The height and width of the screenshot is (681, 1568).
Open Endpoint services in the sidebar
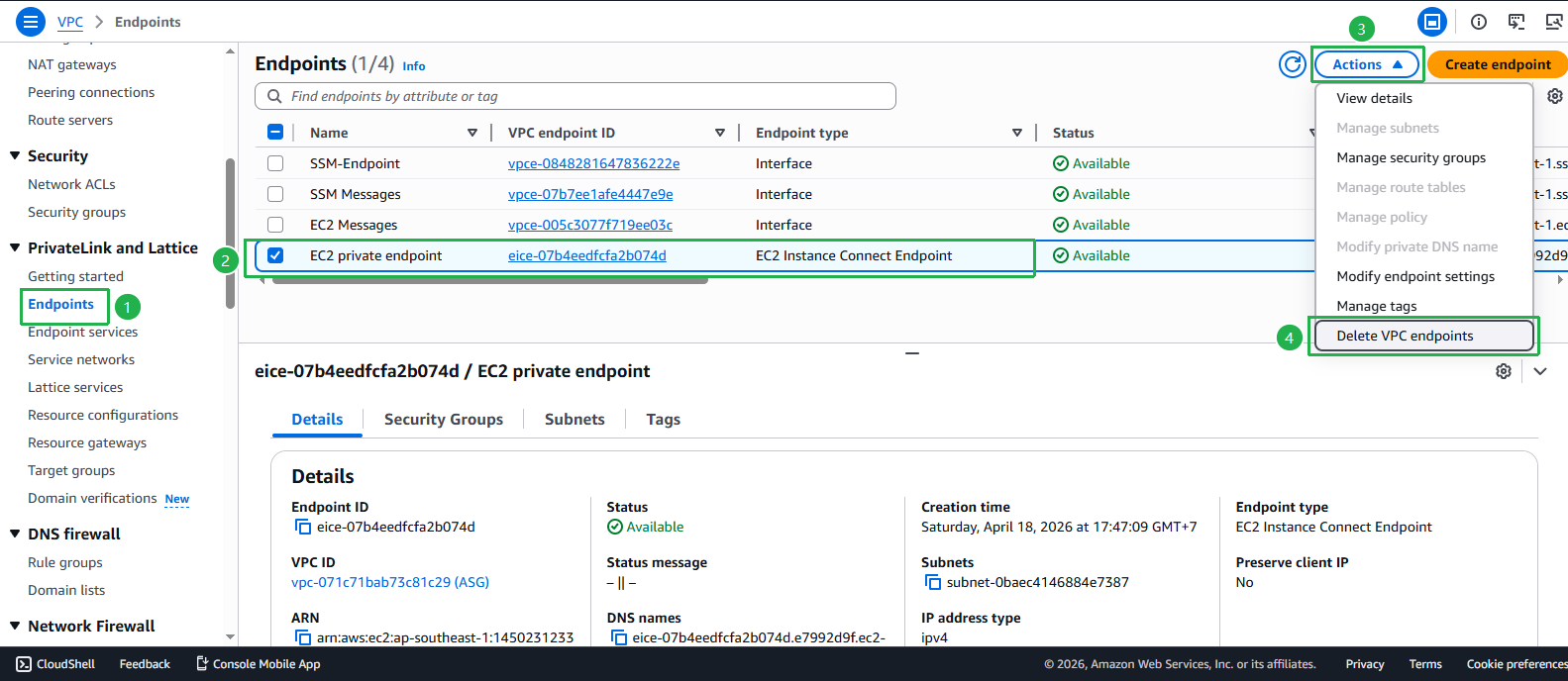tap(83, 333)
